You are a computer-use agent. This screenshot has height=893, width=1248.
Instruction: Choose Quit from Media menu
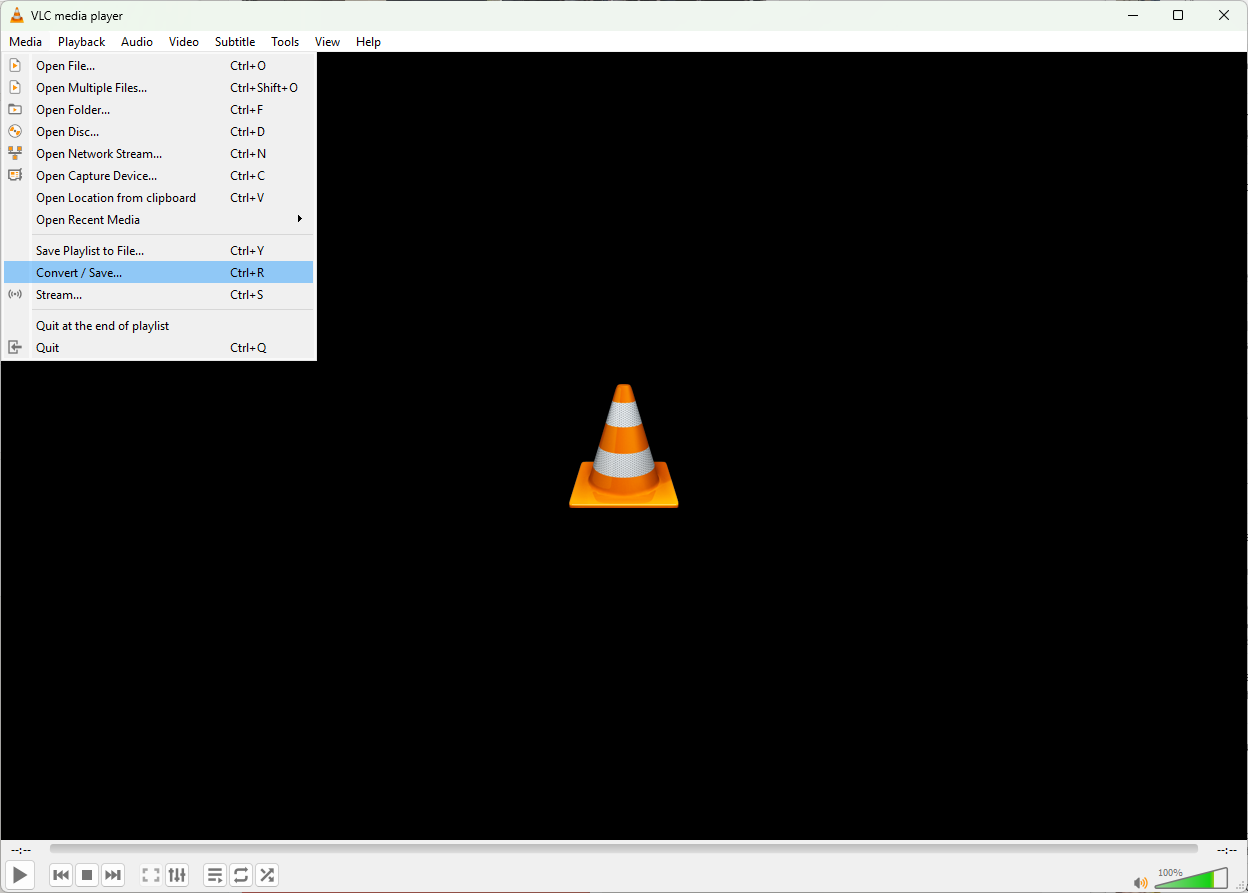pos(158,348)
